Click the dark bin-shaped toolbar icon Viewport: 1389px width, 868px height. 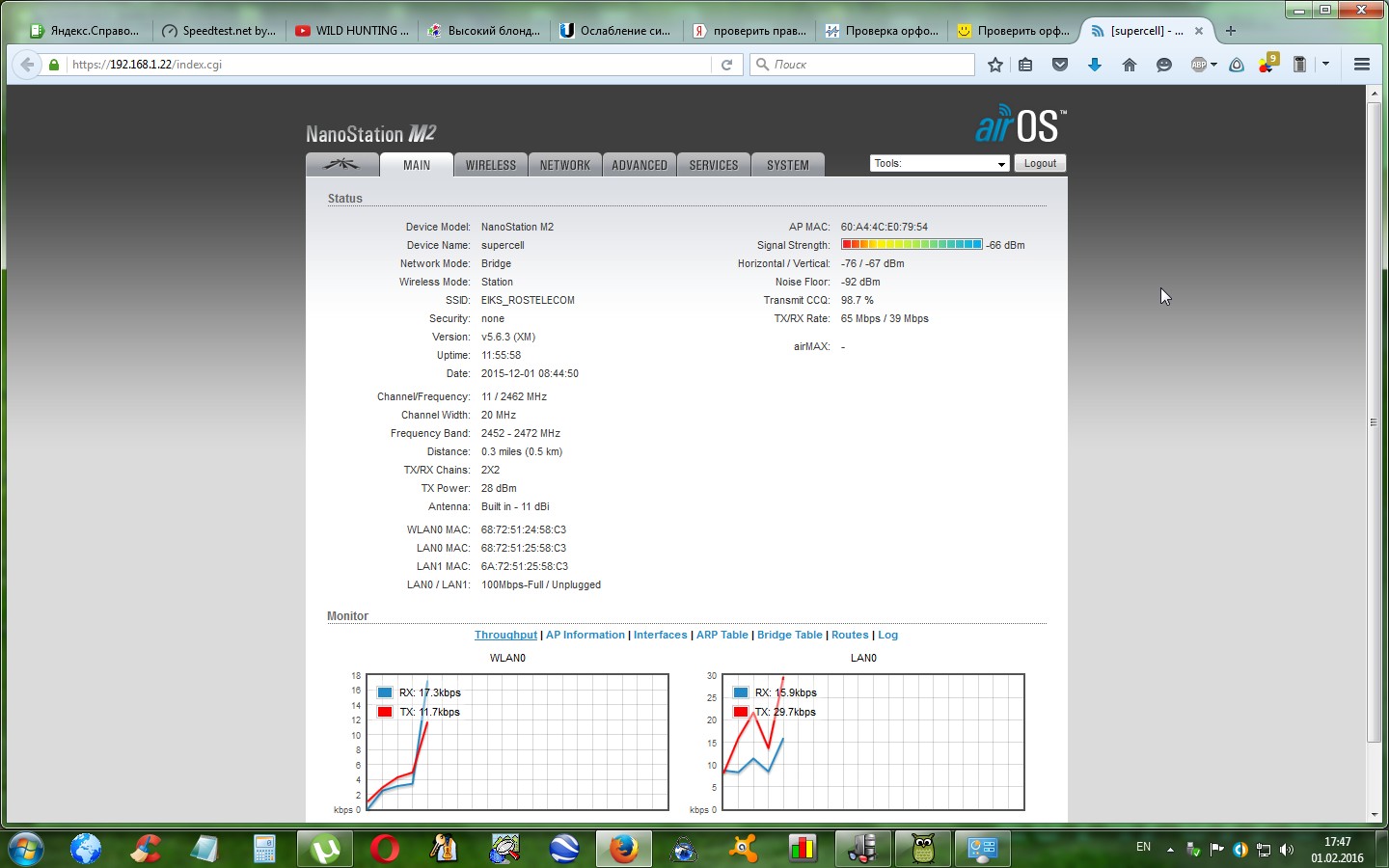coord(1299,65)
